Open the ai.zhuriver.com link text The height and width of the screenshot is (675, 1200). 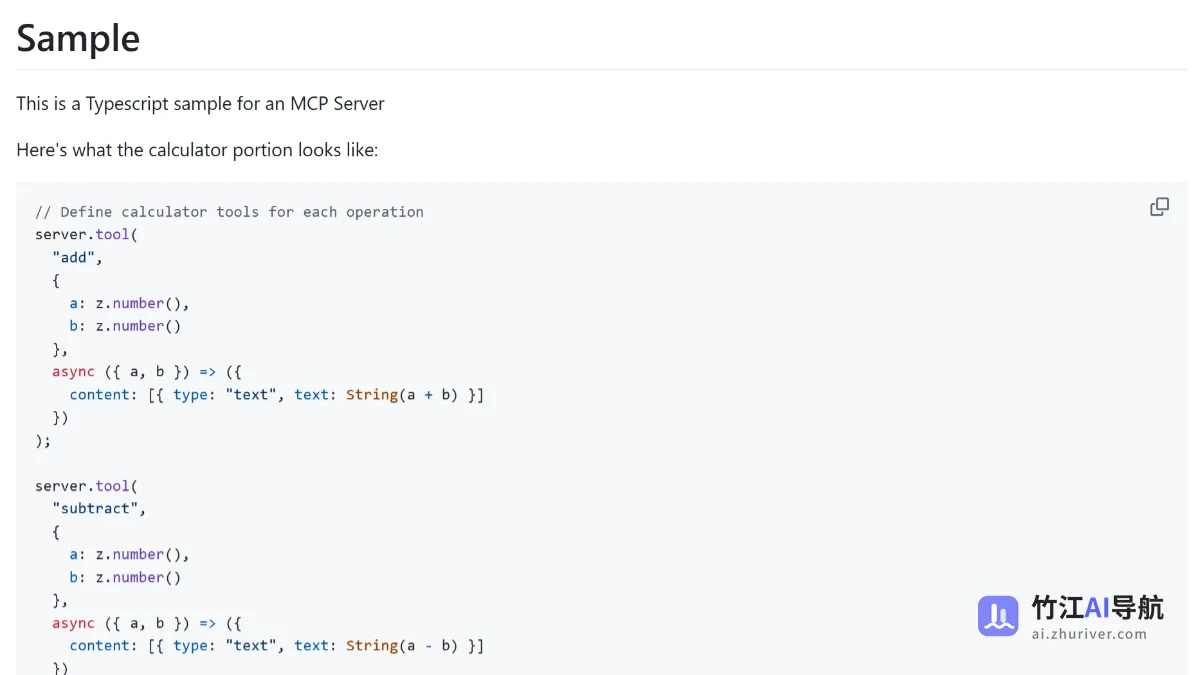tap(1089, 634)
